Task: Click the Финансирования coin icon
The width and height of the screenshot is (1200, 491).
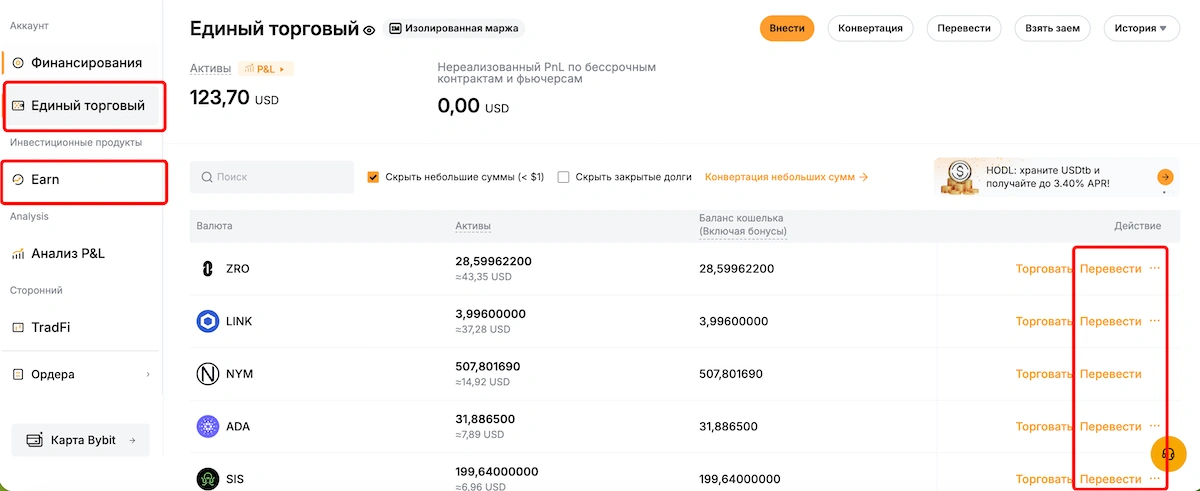Action: [18, 63]
